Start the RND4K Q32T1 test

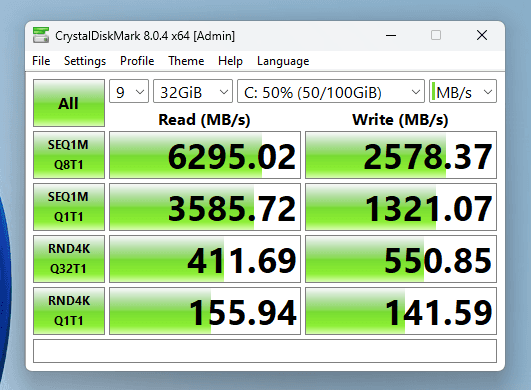pos(69,259)
